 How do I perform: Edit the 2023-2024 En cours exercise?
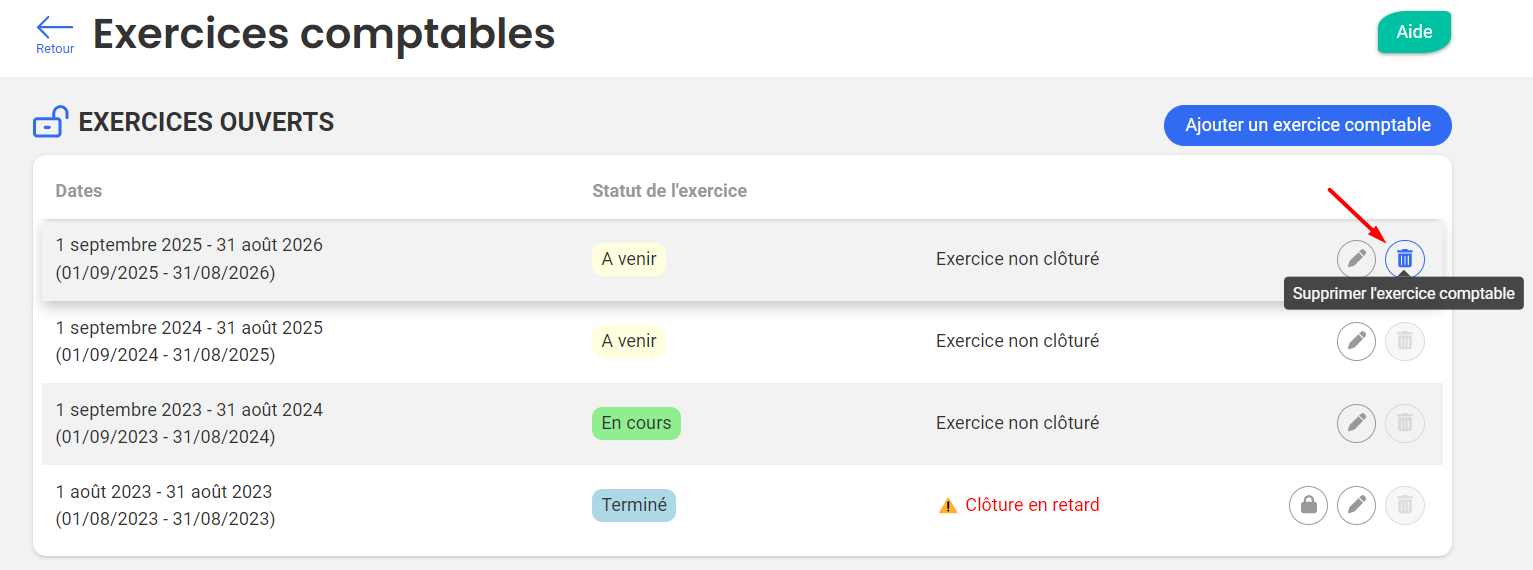[x=1356, y=423]
